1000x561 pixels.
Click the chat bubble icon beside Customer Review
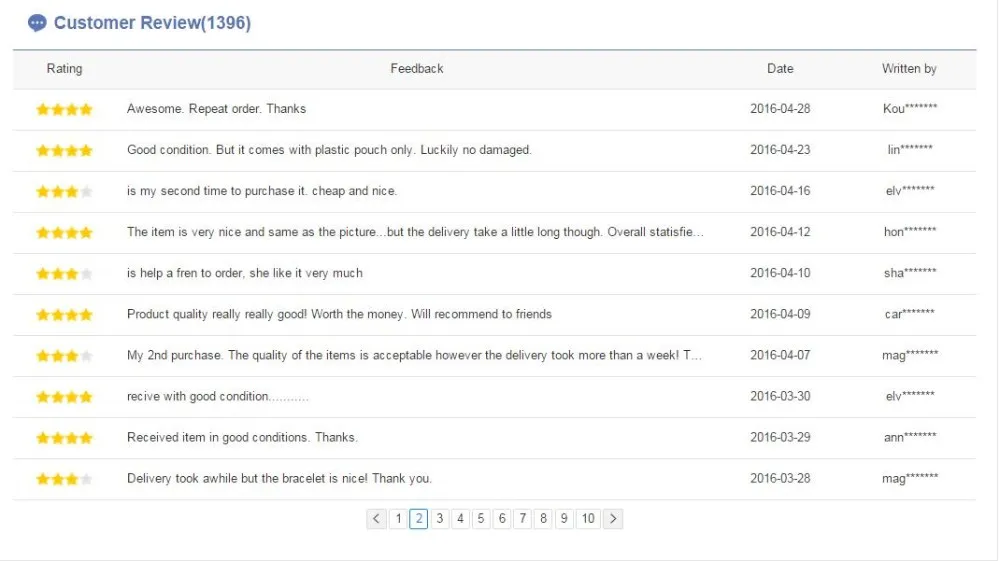[x=37, y=24]
